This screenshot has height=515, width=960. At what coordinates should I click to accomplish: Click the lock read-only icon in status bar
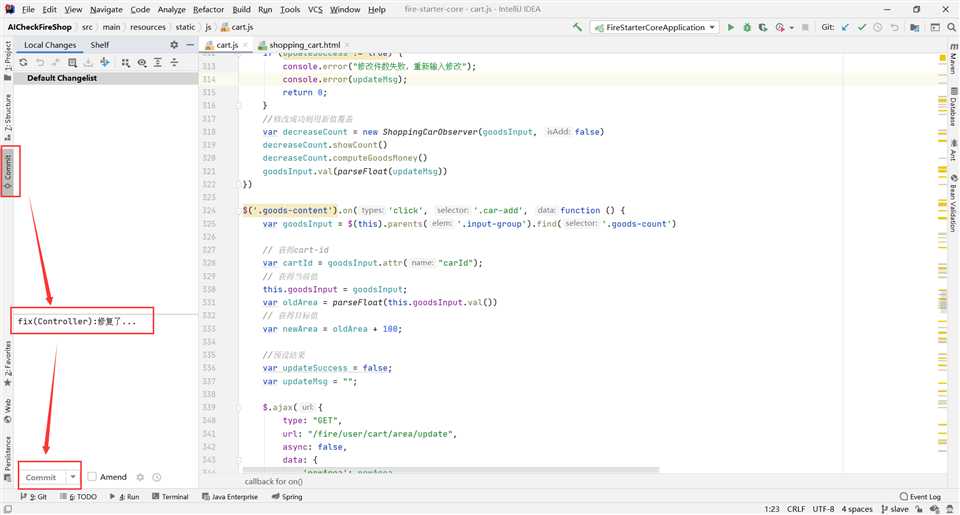919,509
